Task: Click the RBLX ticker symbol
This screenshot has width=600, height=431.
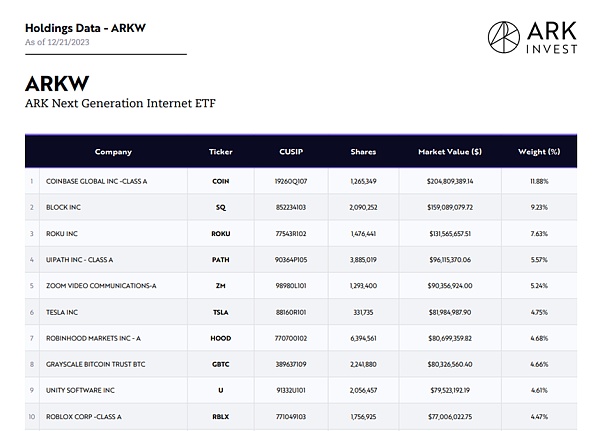Action: (x=221, y=416)
